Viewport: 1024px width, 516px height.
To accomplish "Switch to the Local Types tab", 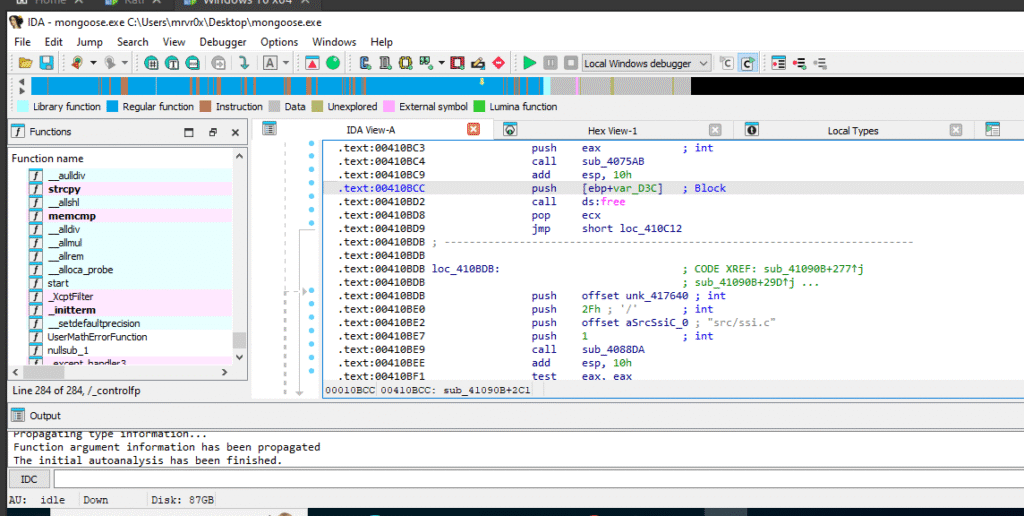I will [x=853, y=131].
